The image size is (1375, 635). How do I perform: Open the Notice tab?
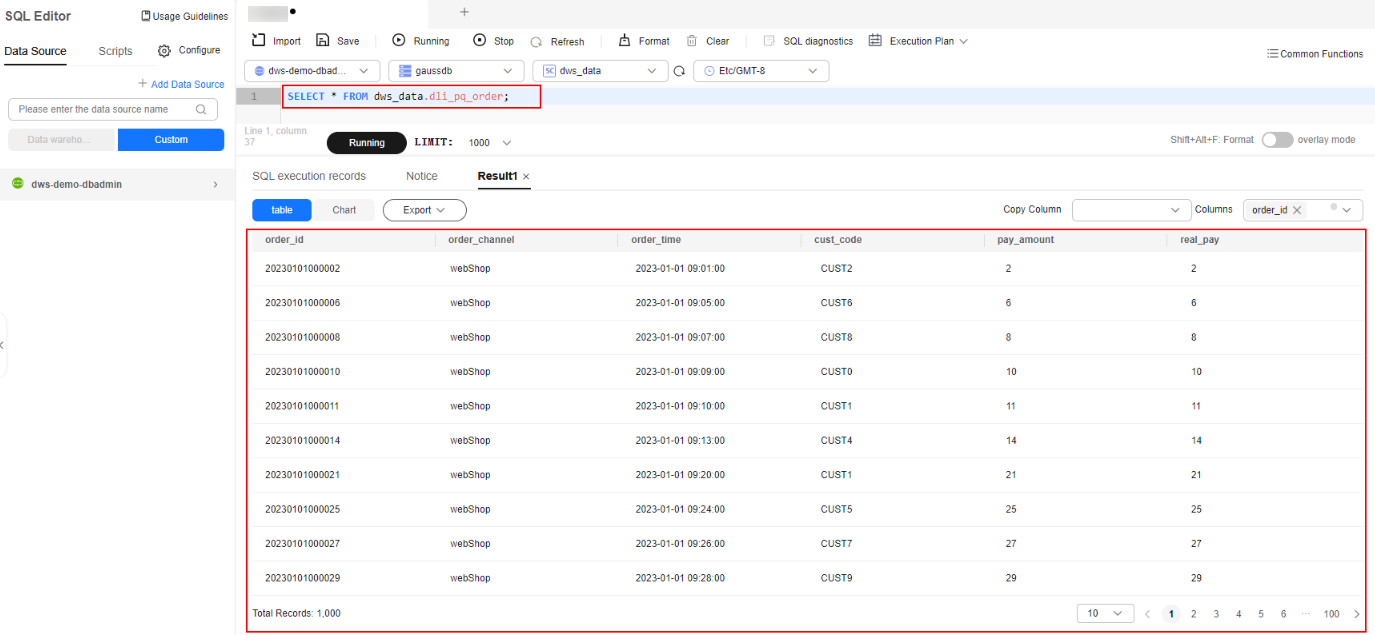pyautogui.click(x=422, y=176)
